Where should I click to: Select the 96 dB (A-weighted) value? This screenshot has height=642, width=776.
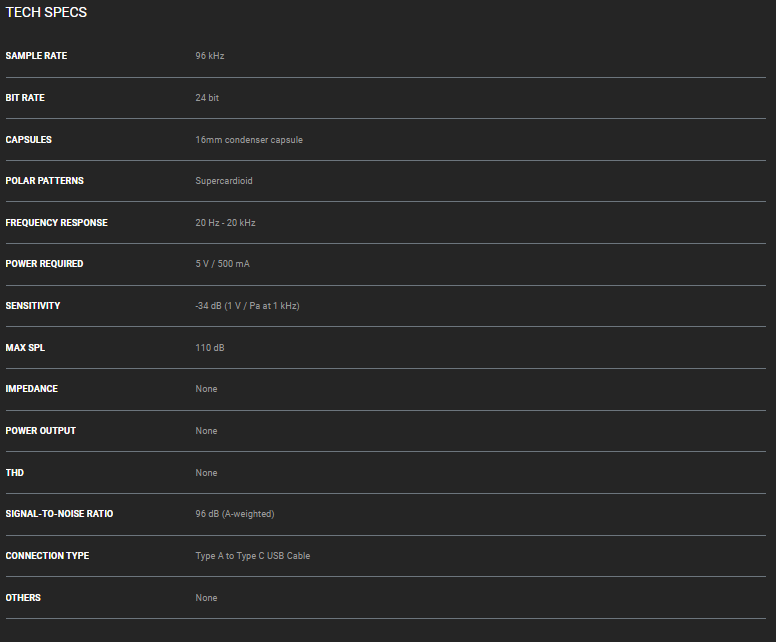click(235, 514)
